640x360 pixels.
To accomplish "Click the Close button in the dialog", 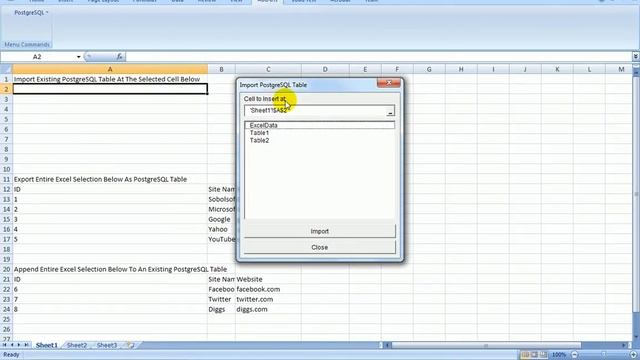I will point(320,247).
